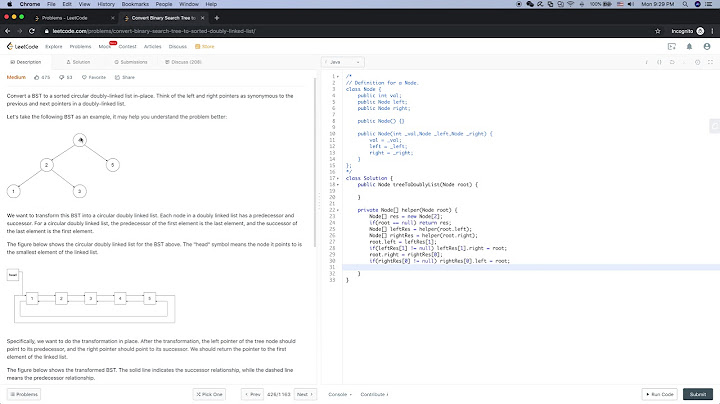Close the Problems - LeetCode tab
The image size is (720, 404).
pos(112,18)
